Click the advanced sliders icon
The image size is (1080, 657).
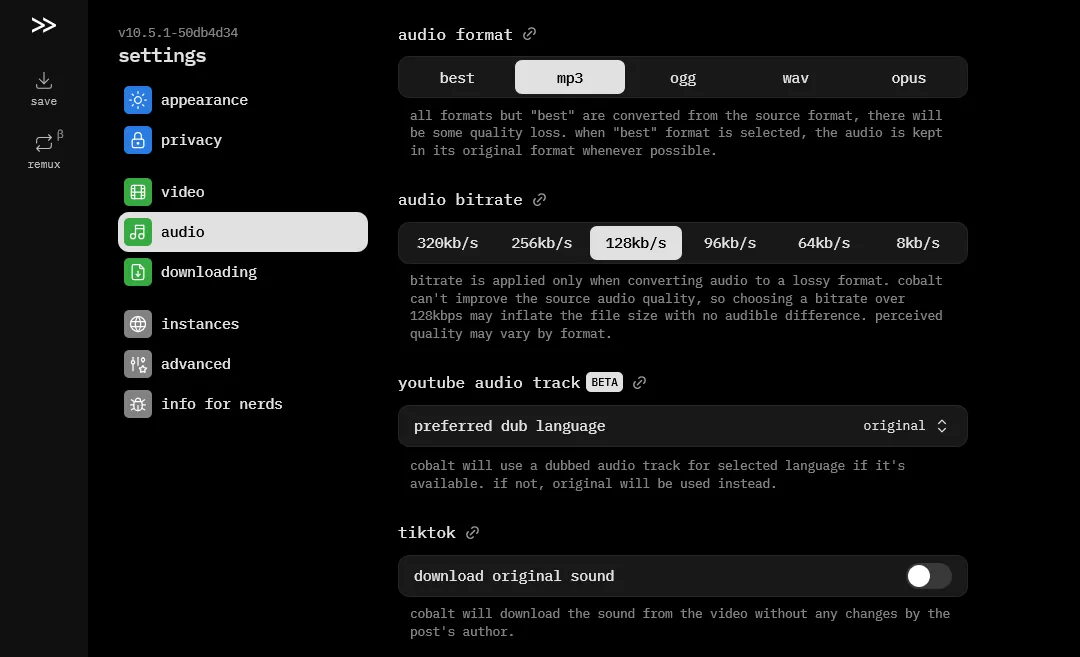pyautogui.click(x=138, y=364)
